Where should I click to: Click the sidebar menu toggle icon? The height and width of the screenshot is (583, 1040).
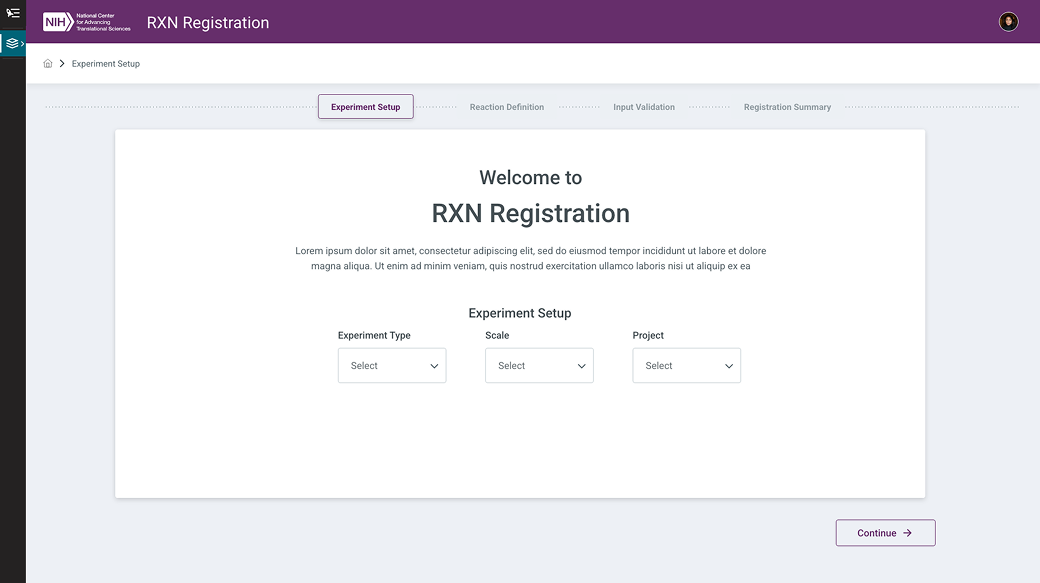tap(13, 13)
